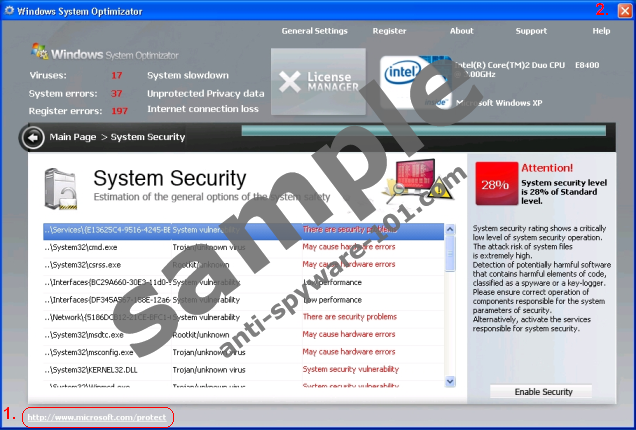Open General Settings menu

(314, 31)
